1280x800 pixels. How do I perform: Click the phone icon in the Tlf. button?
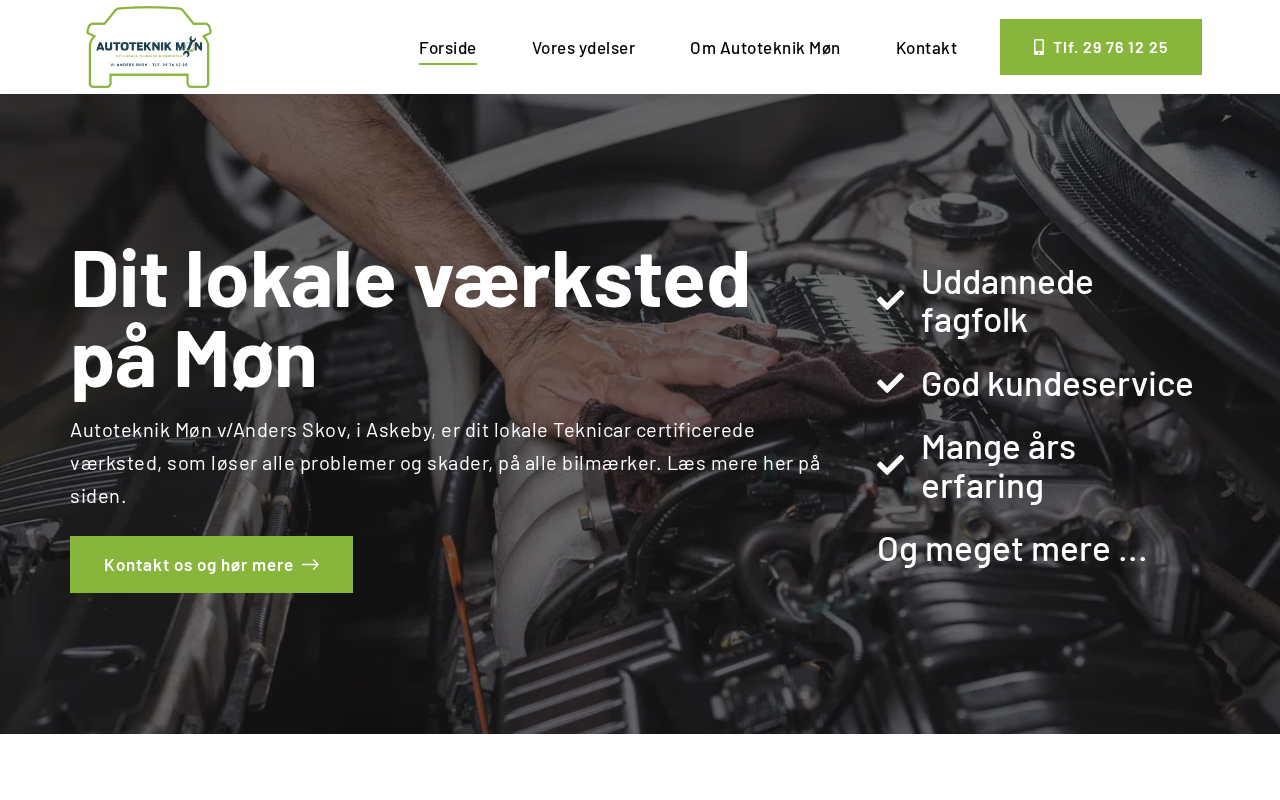[1039, 47]
